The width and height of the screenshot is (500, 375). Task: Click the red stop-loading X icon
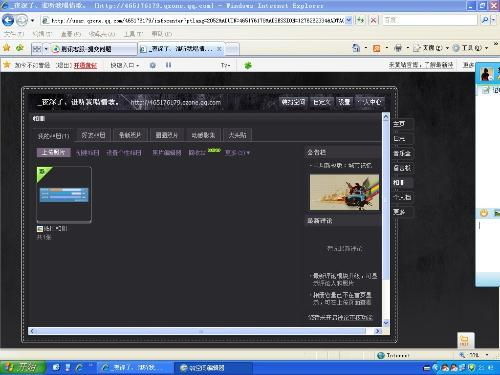(373, 20)
